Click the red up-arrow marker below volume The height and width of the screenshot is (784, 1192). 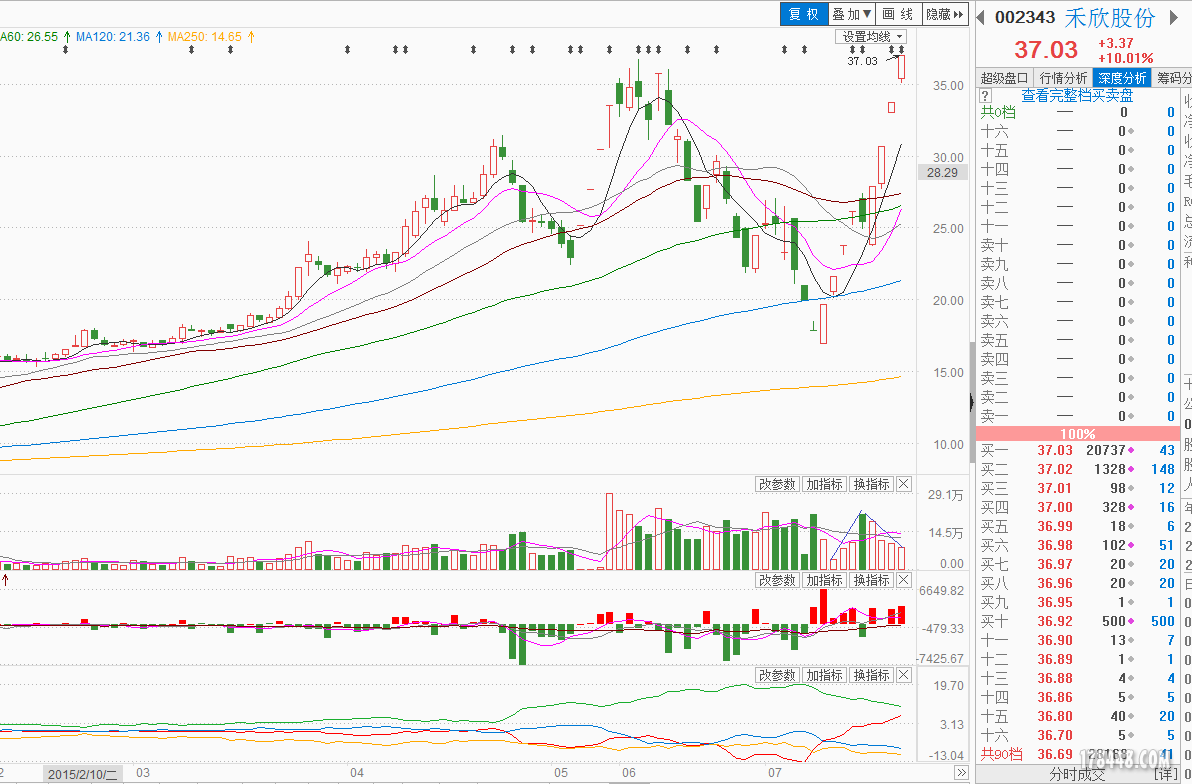5,581
